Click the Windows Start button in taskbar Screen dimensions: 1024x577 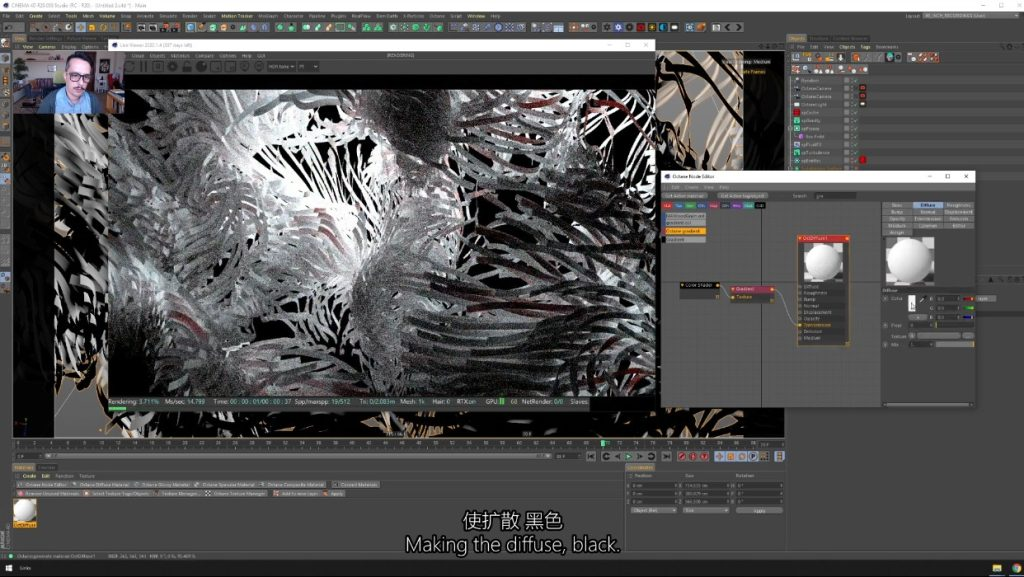(7, 569)
